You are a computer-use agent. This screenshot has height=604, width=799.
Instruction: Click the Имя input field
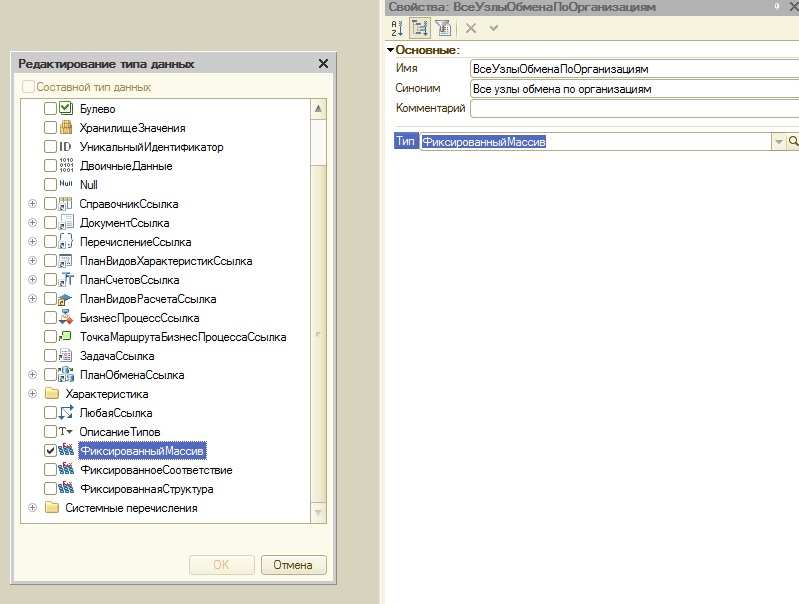634,69
